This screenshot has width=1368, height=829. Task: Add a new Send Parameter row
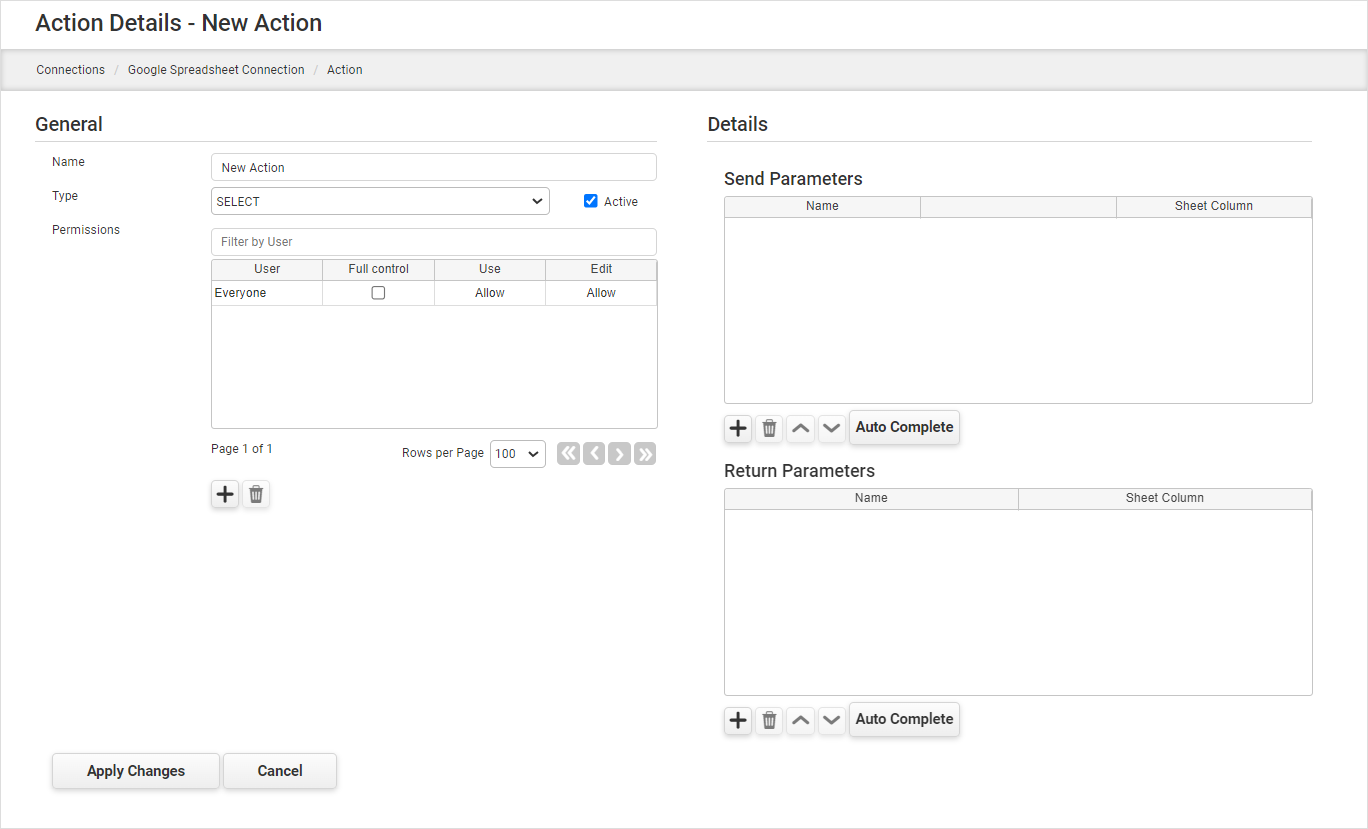point(738,428)
